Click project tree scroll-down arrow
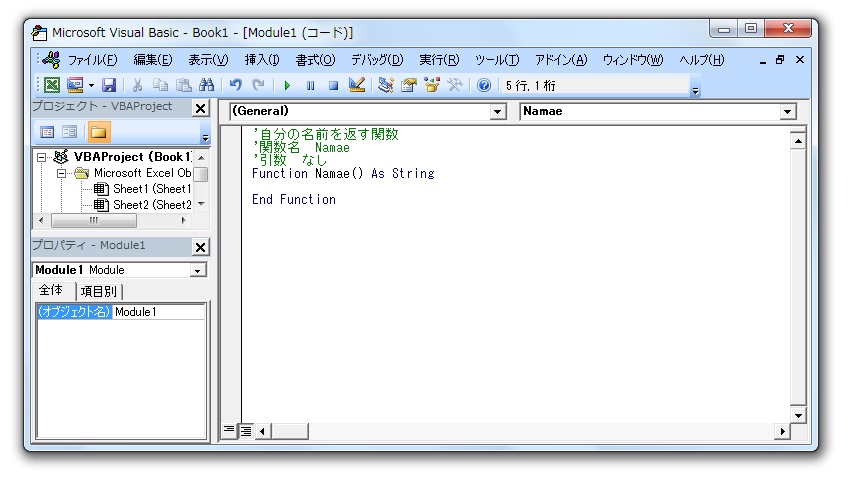 point(201,204)
